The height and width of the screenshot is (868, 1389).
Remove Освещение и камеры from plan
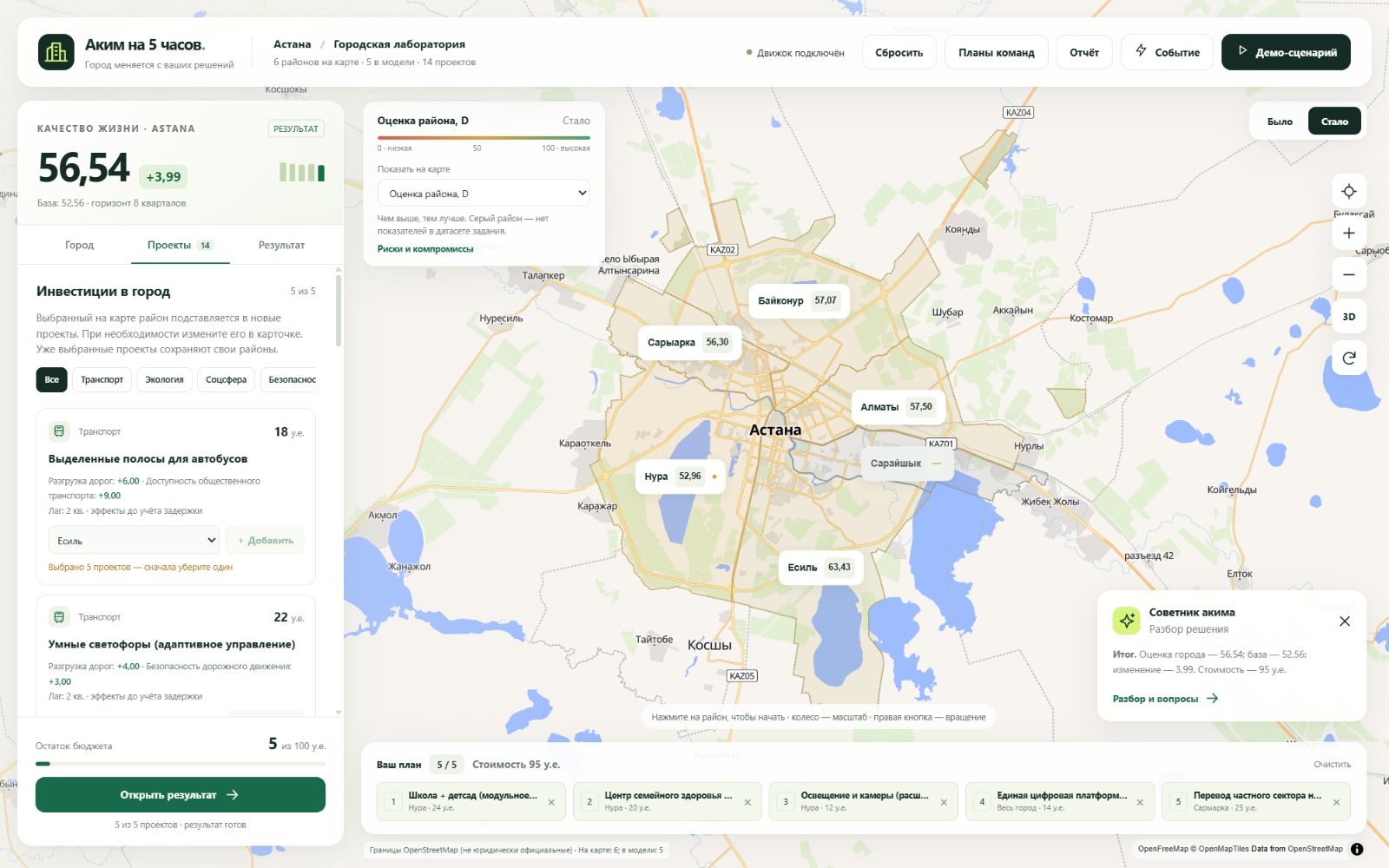tap(944, 802)
